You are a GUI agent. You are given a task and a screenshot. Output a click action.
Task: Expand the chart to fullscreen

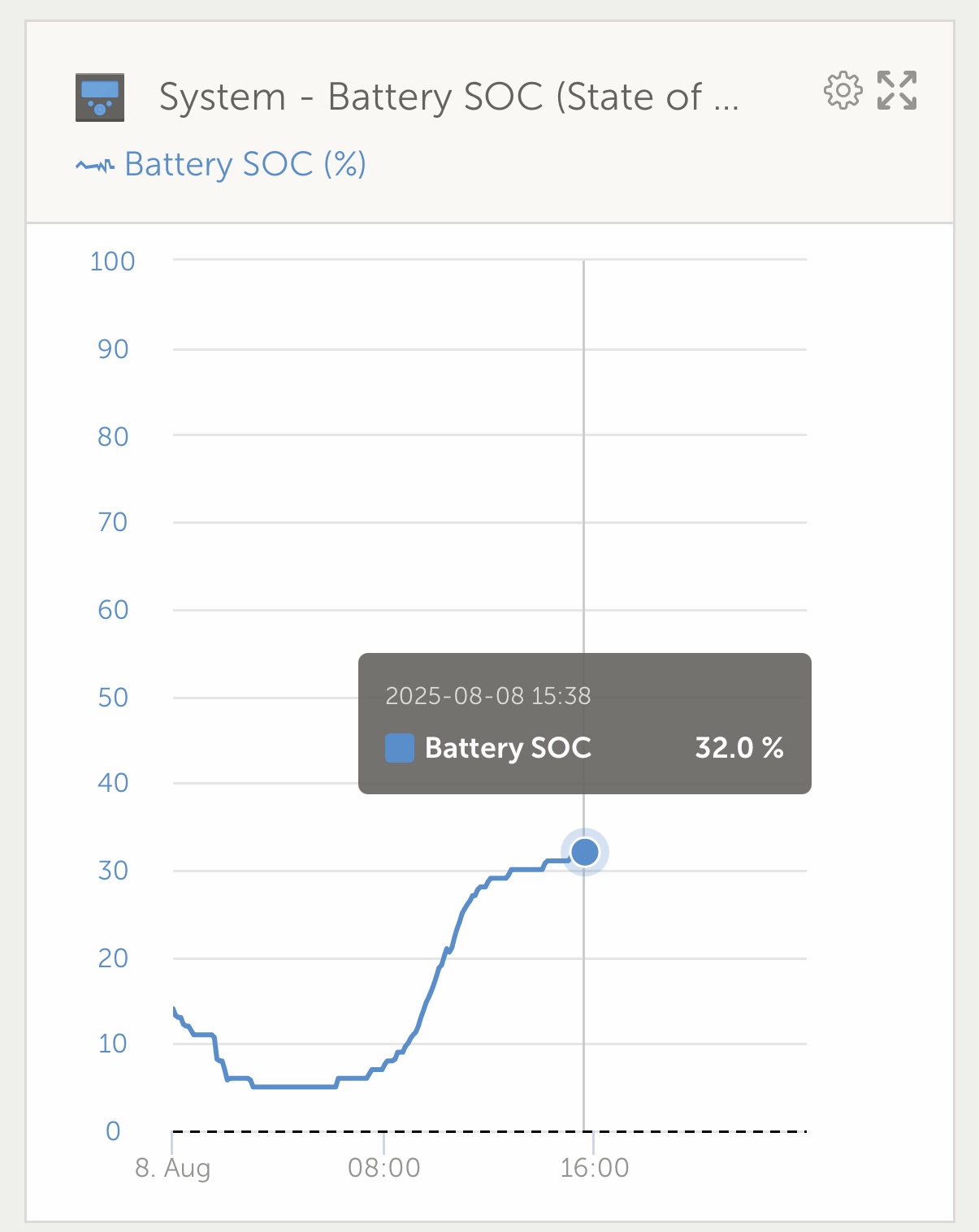(897, 90)
